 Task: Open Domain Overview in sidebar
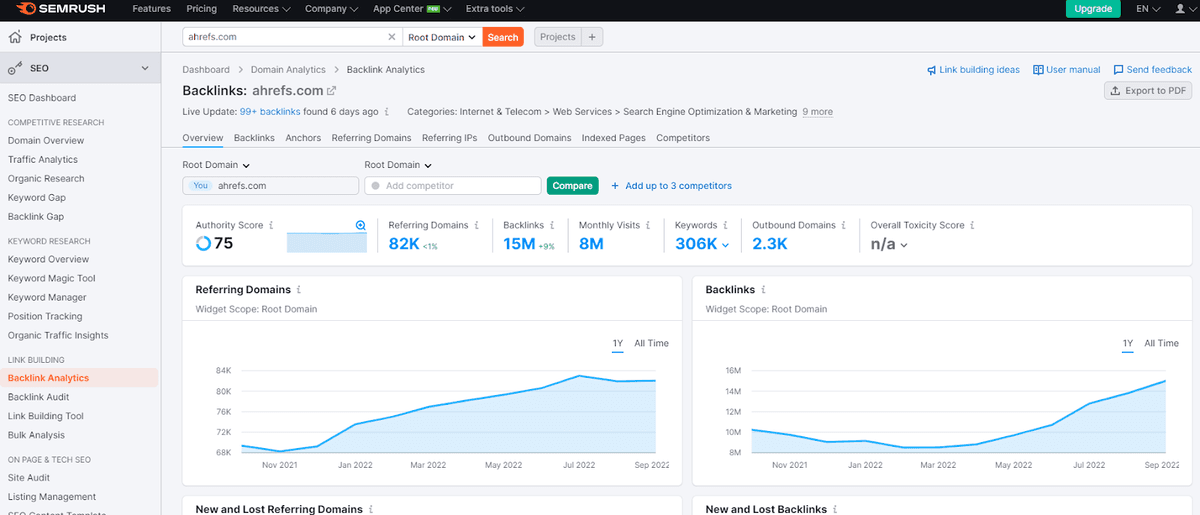pos(46,140)
